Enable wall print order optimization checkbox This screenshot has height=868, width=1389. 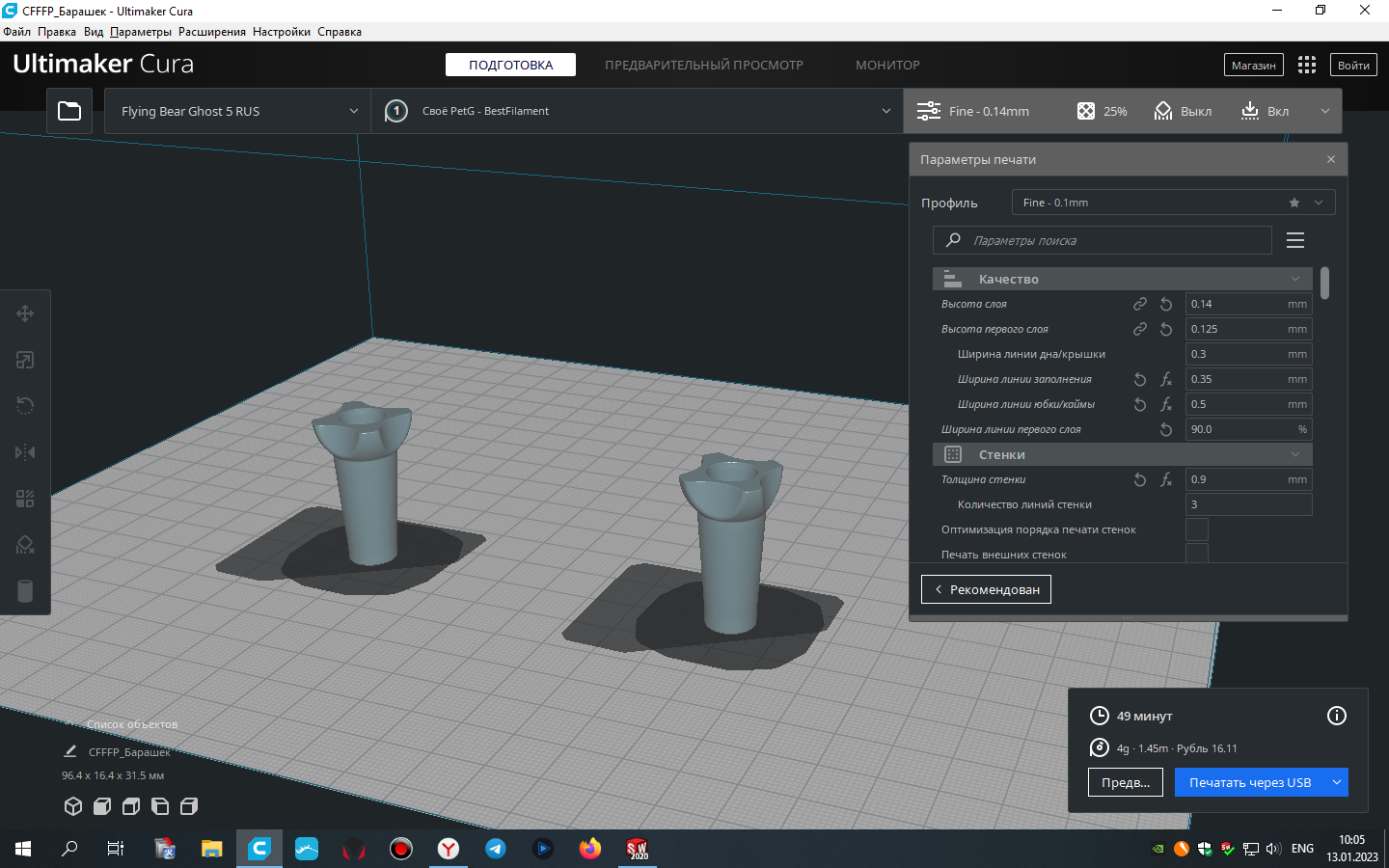[1196, 529]
